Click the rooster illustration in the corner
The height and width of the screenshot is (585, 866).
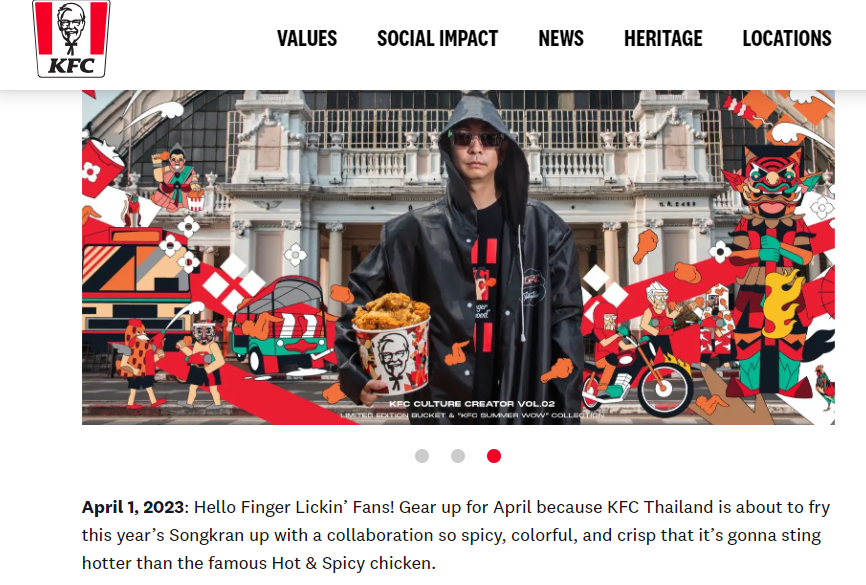pyautogui.click(x=824, y=387)
